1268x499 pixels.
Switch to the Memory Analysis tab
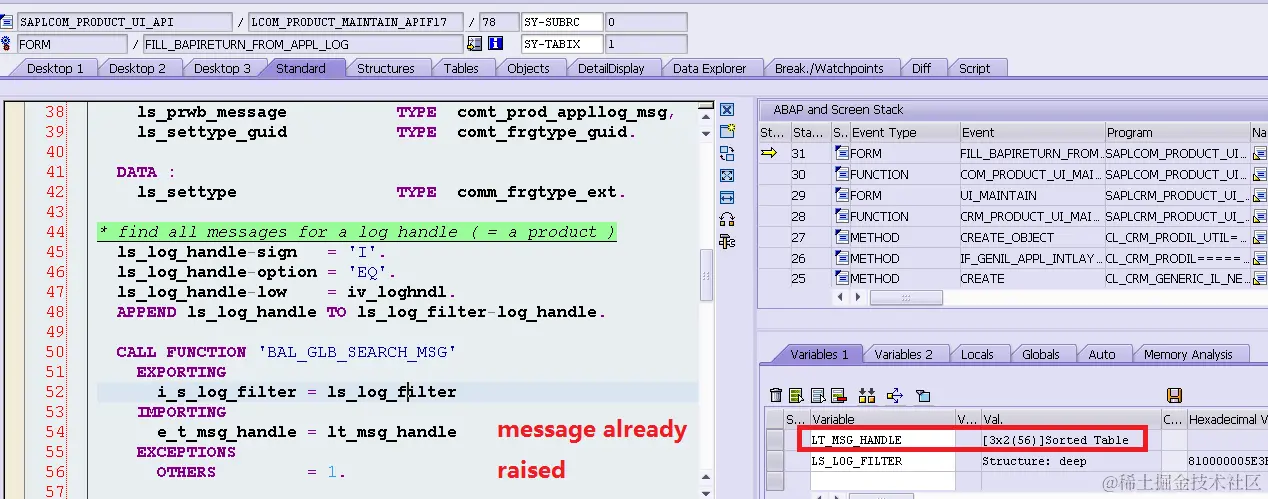coord(1187,354)
